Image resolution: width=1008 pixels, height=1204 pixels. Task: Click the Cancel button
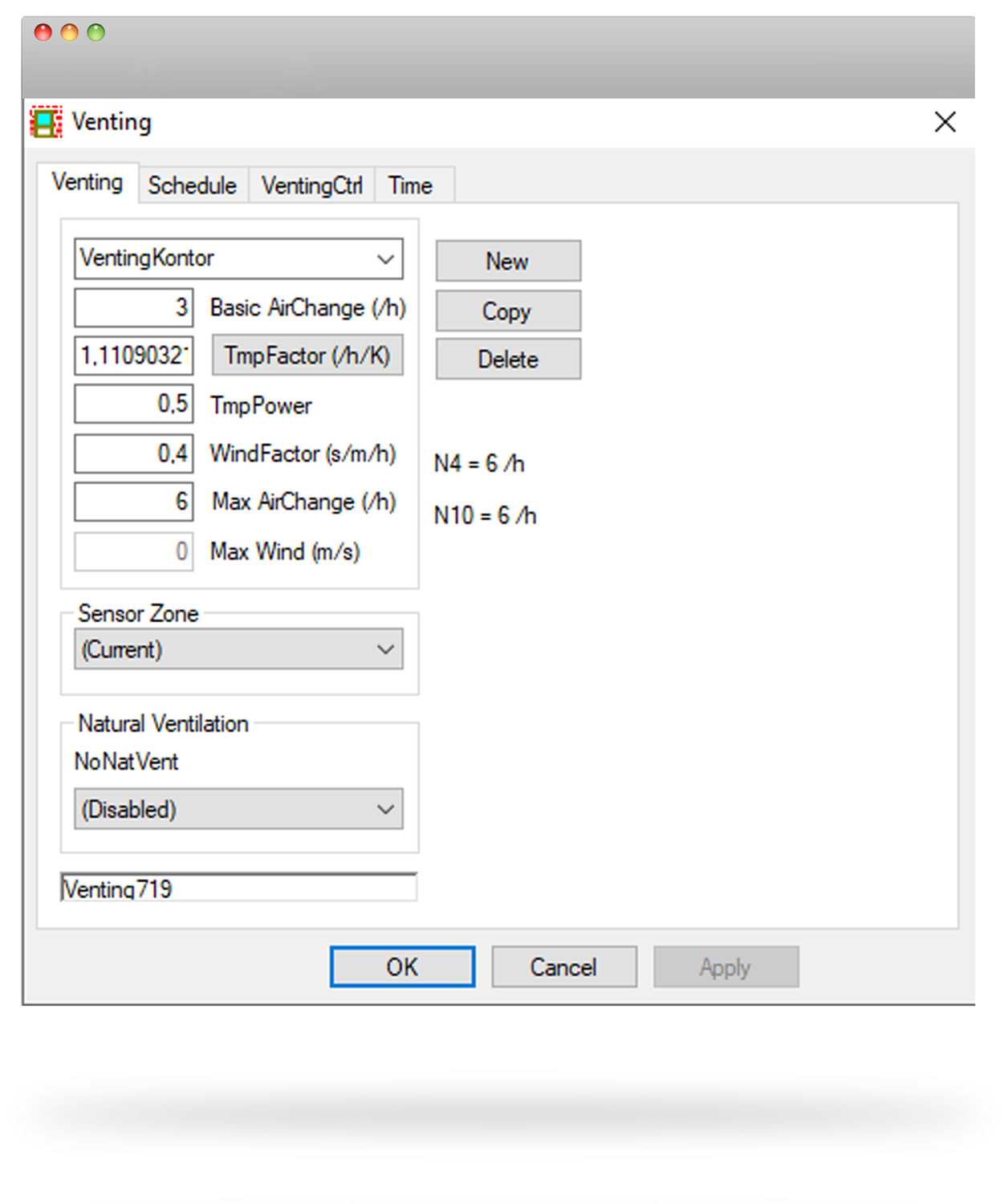(x=563, y=966)
